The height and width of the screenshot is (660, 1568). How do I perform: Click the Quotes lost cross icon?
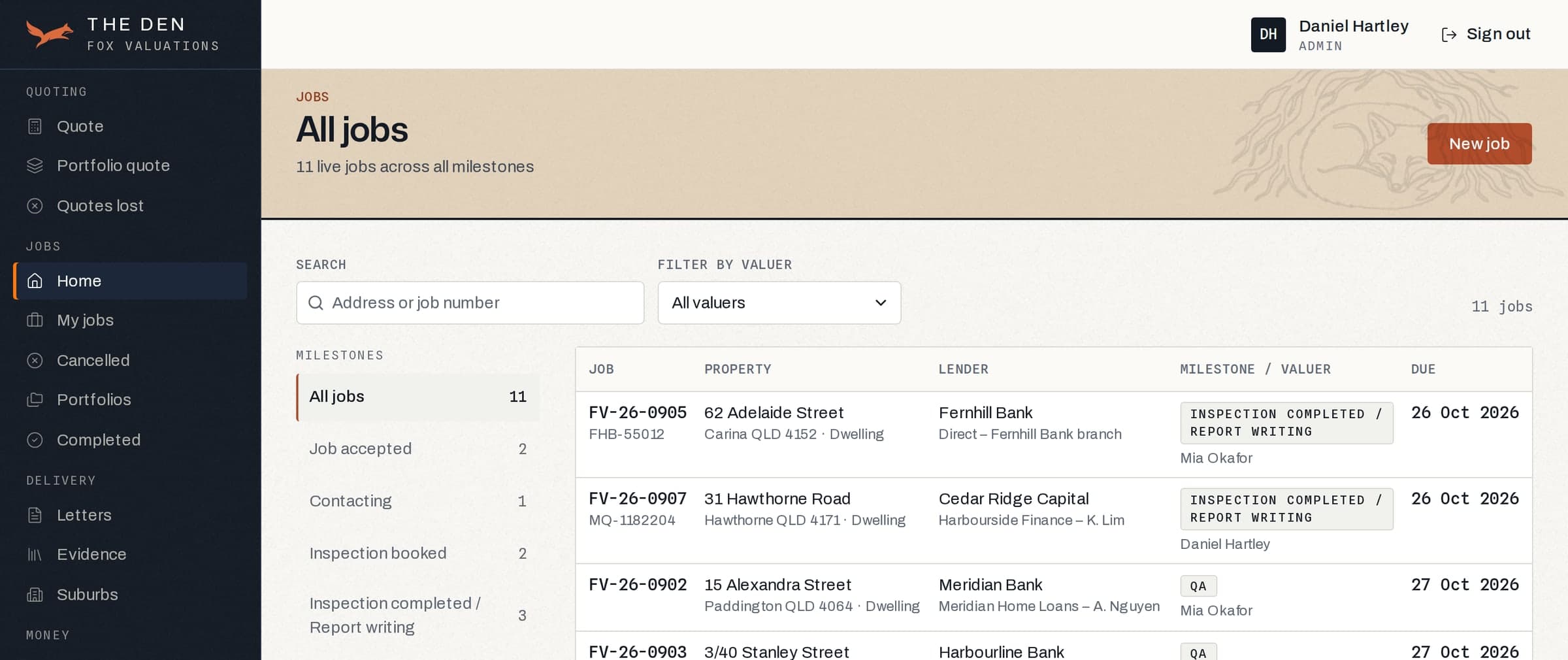(x=35, y=206)
